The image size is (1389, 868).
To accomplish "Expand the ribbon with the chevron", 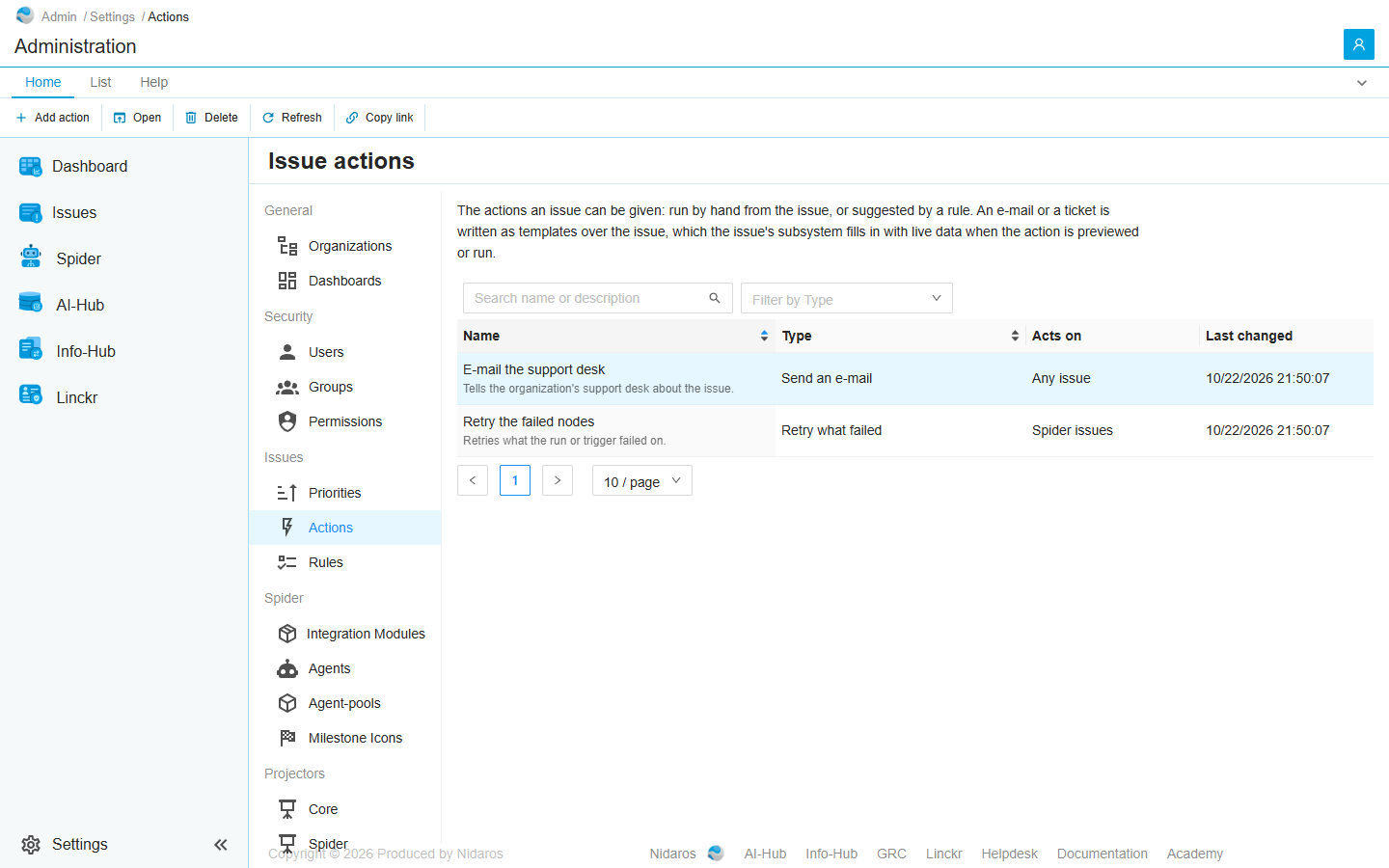I will tap(1362, 83).
